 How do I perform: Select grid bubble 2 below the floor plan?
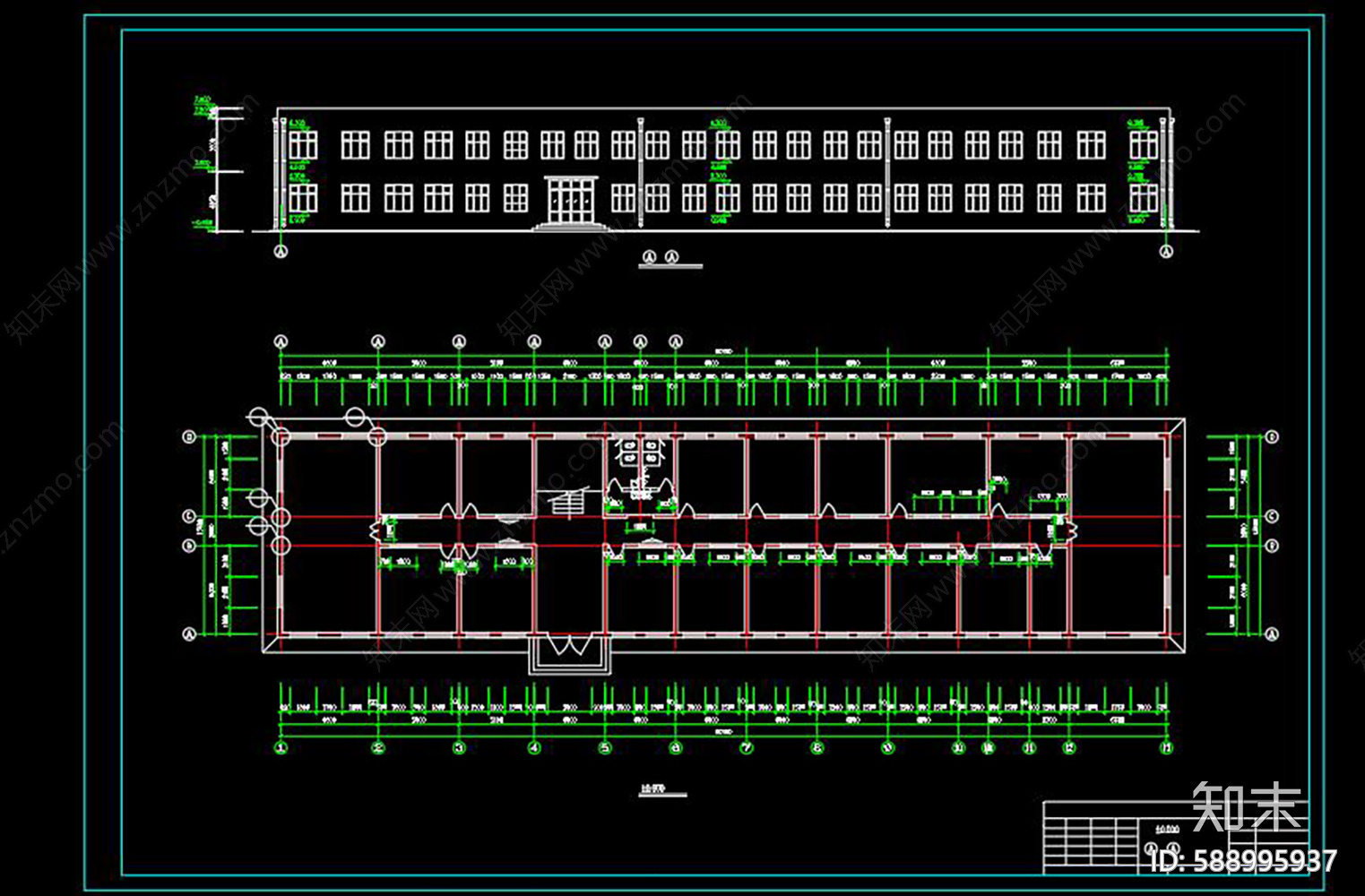(x=378, y=747)
